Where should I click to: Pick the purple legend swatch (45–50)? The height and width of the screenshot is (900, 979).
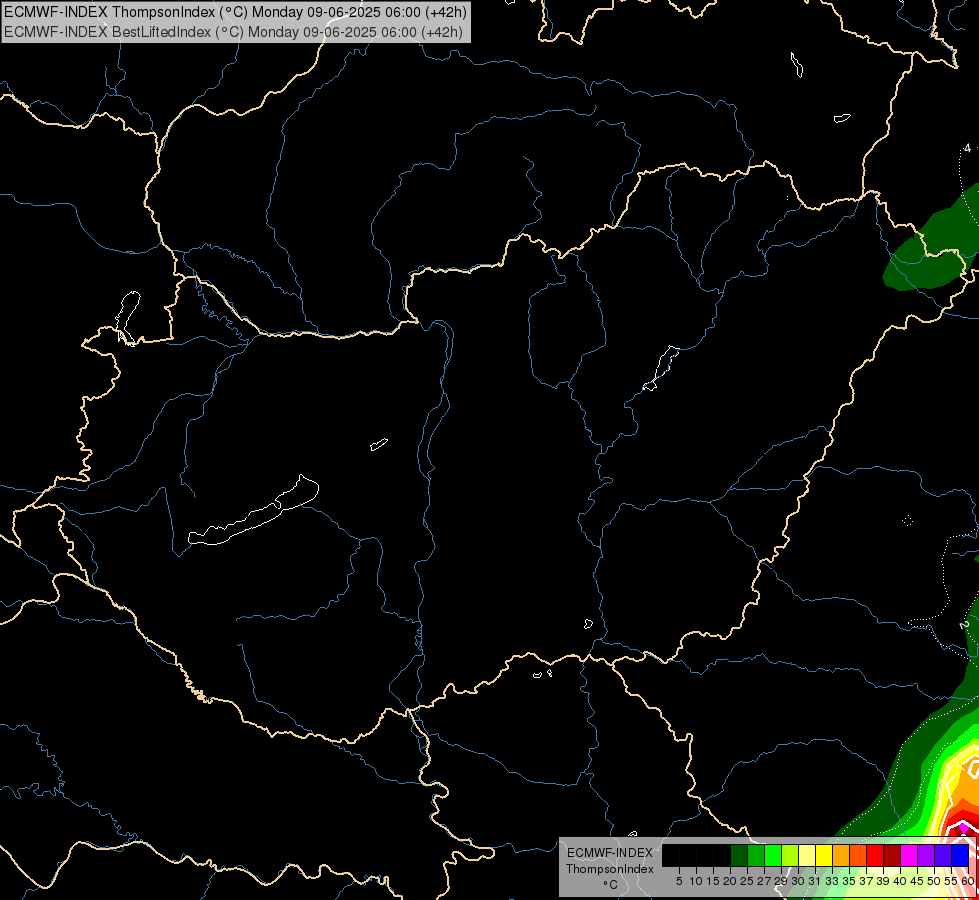pyautogui.click(x=926, y=855)
